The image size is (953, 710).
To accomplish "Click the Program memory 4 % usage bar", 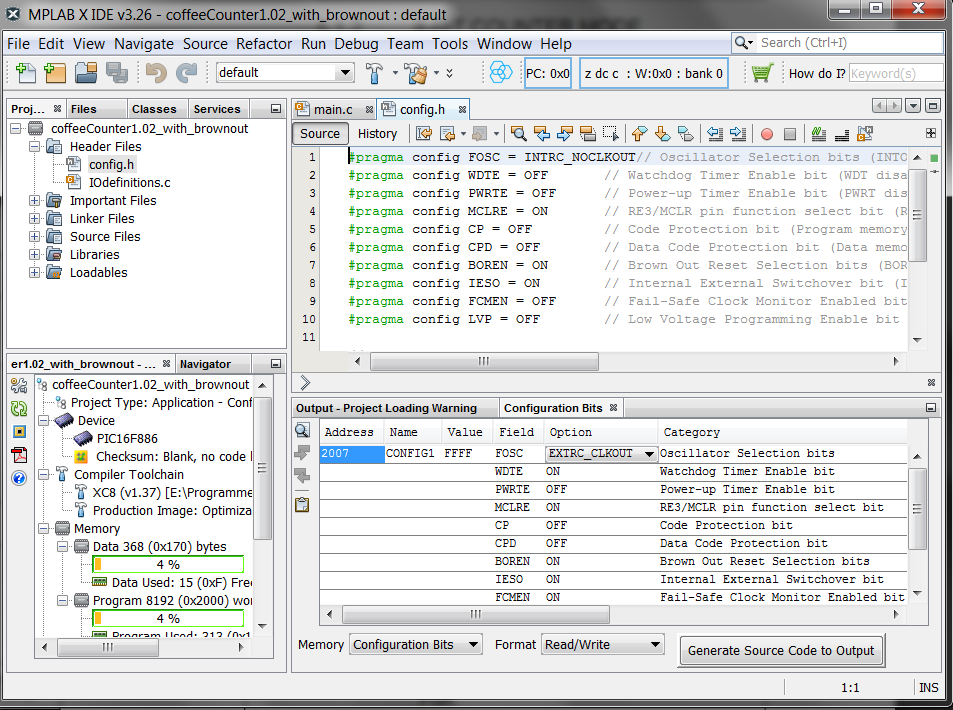I will pyautogui.click(x=168, y=619).
